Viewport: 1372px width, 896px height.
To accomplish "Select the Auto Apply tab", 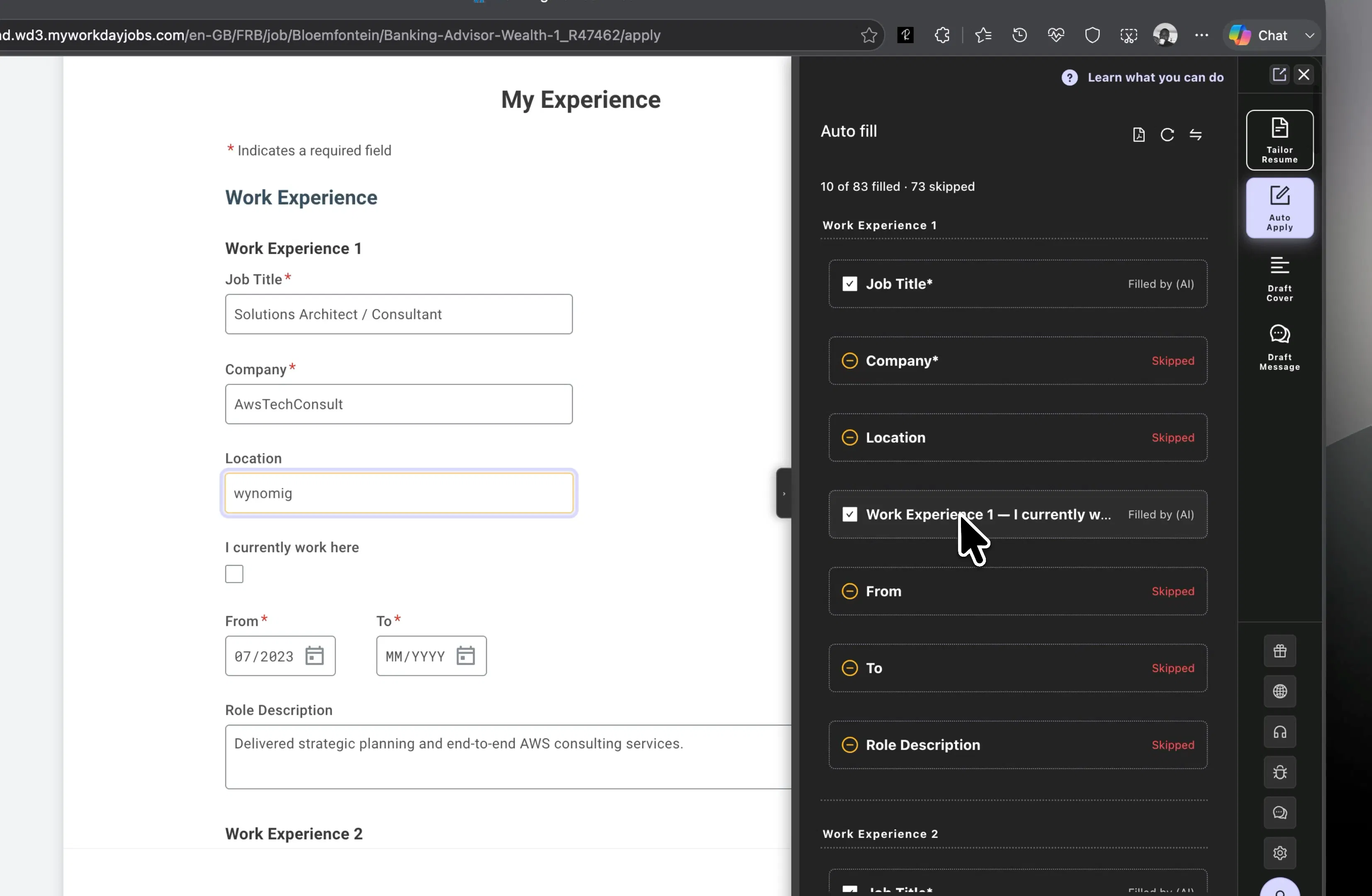I will (x=1279, y=208).
